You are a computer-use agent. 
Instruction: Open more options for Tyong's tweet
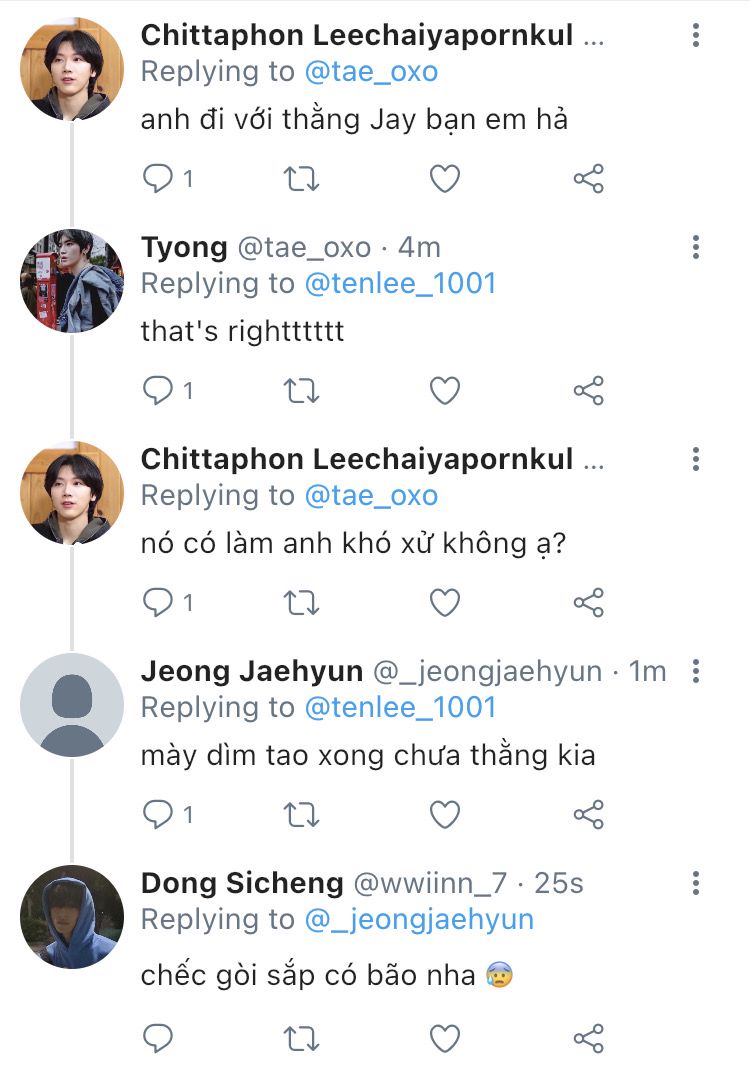[x=696, y=247]
